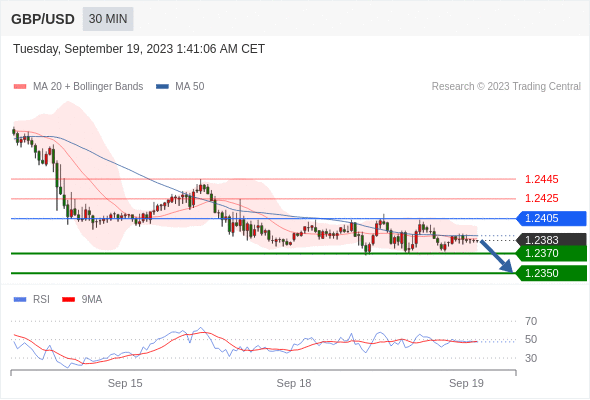
Task: Select the 1.2405 blue pivot price tag
Action: pos(551,218)
